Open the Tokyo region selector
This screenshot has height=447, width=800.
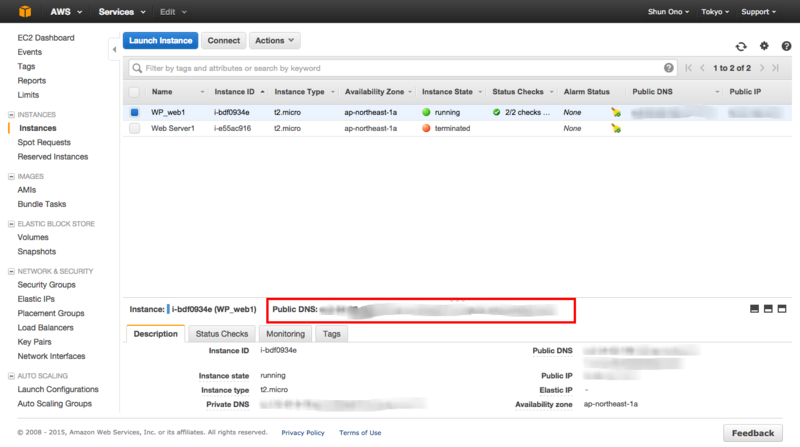click(715, 12)
